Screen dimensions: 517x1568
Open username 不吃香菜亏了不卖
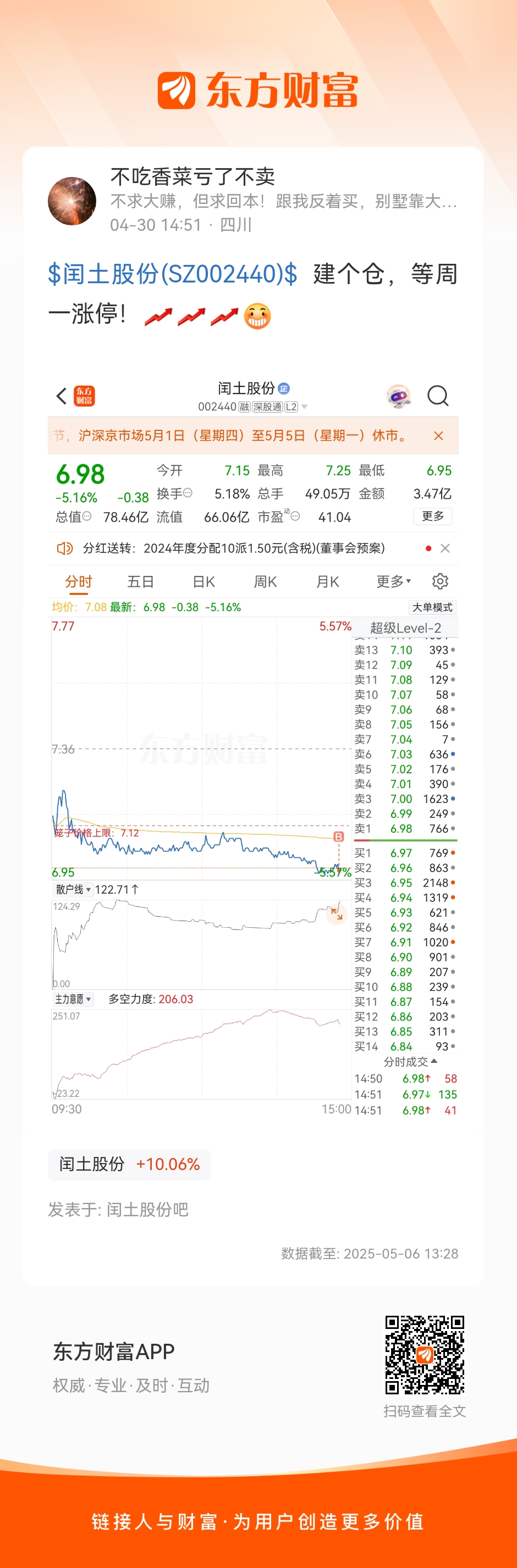(193, 176)
